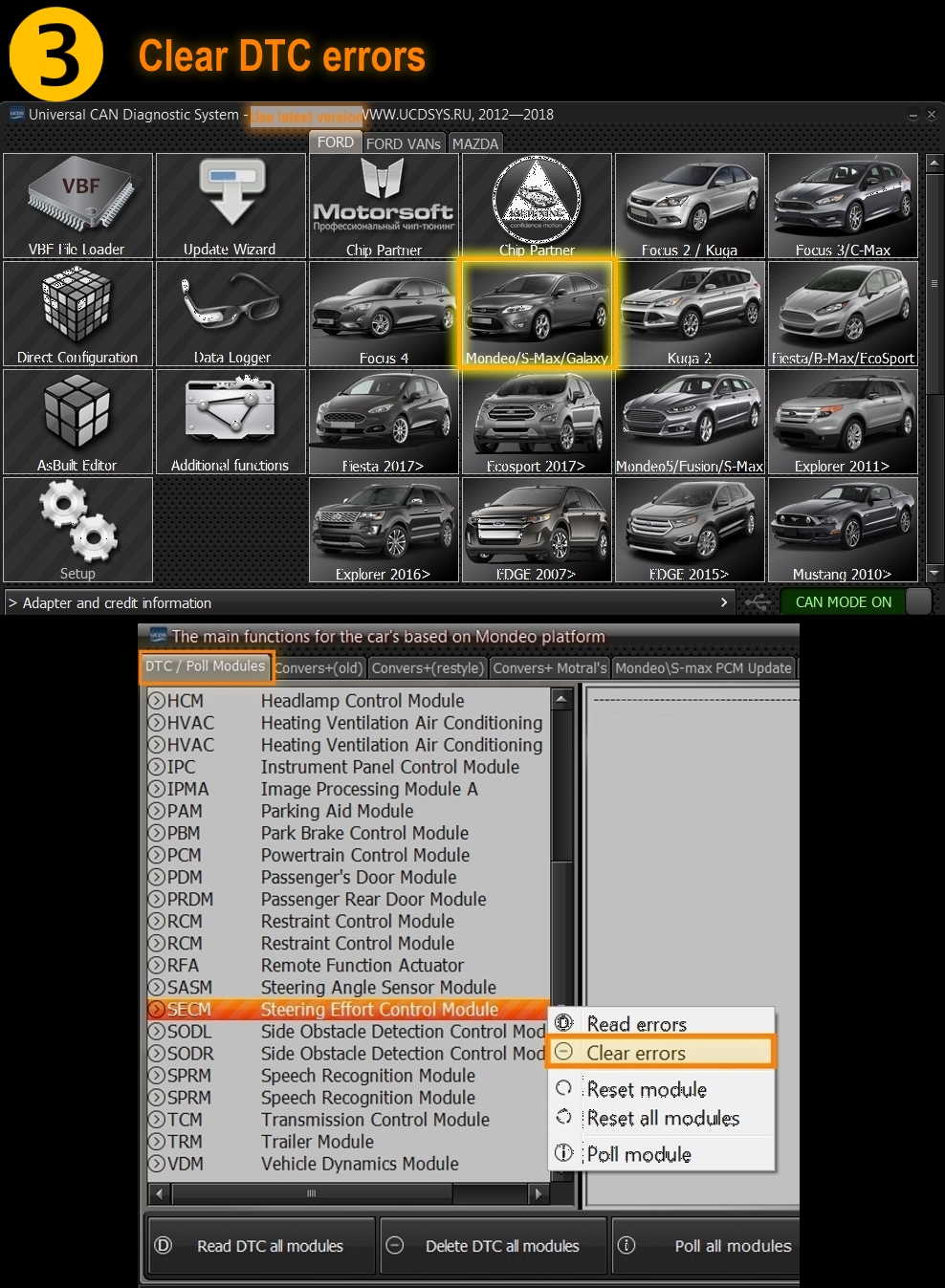
Task: Select the VDM Vehicle Dynamics Module row
Action: pyautogui.click(x=349, y=1164)
